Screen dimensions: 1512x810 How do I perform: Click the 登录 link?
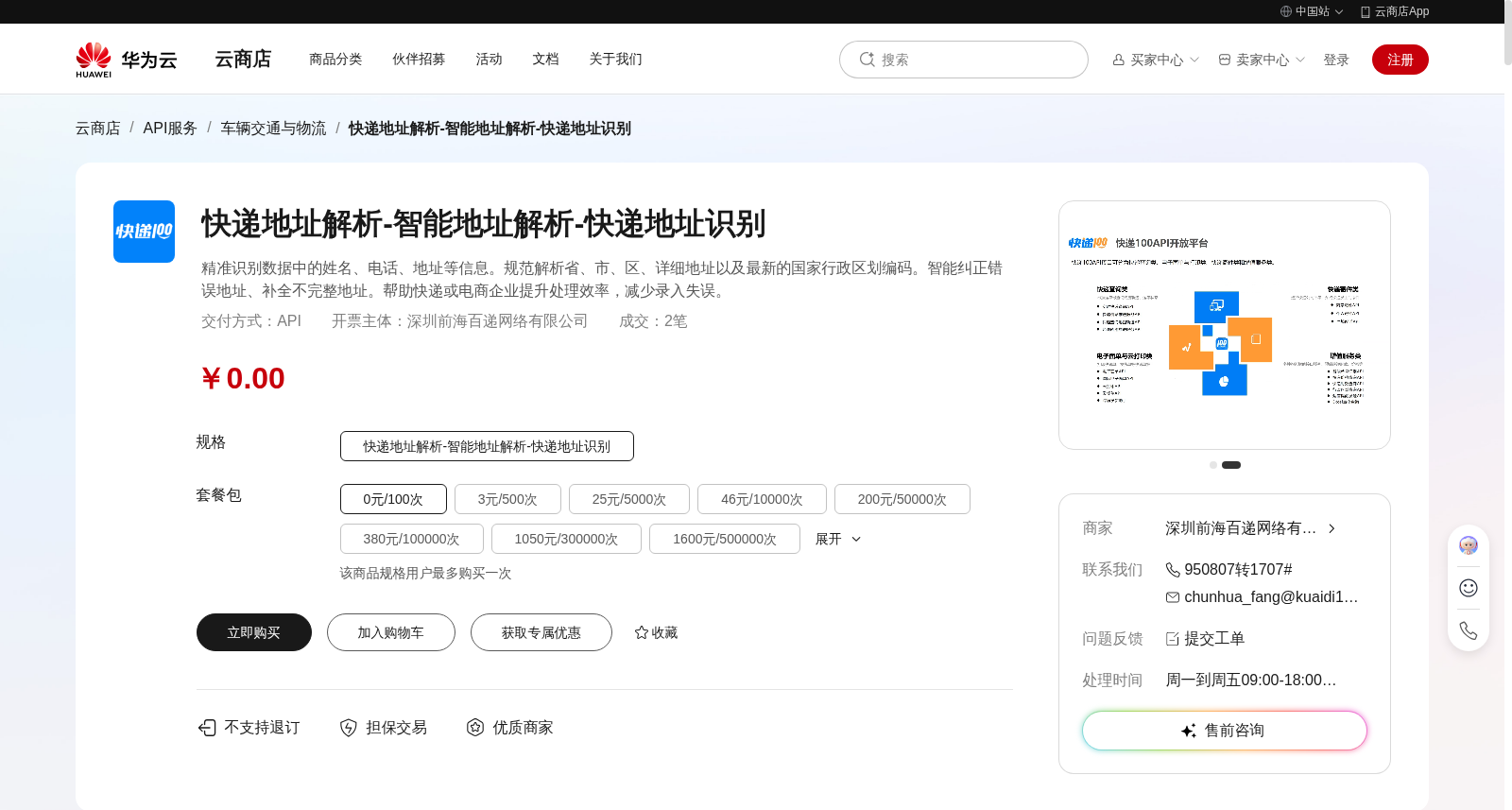1336,60
